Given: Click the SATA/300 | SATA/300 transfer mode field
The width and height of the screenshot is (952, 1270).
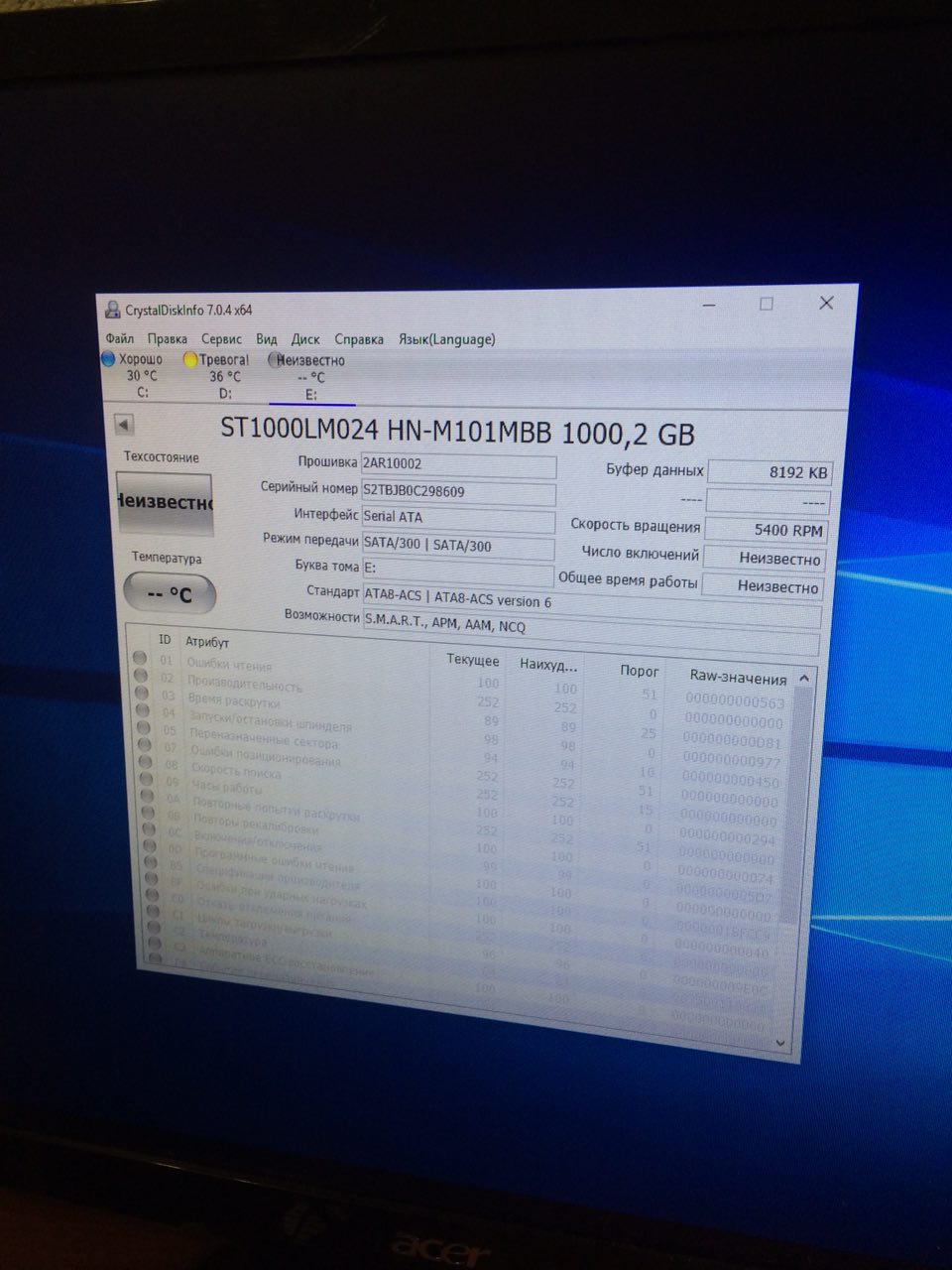Looking at the screenshot, I should pyautogui.click(x=457, y=546).
